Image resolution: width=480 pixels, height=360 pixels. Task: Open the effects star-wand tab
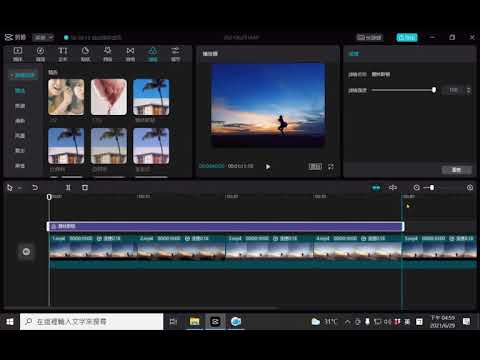108,54
